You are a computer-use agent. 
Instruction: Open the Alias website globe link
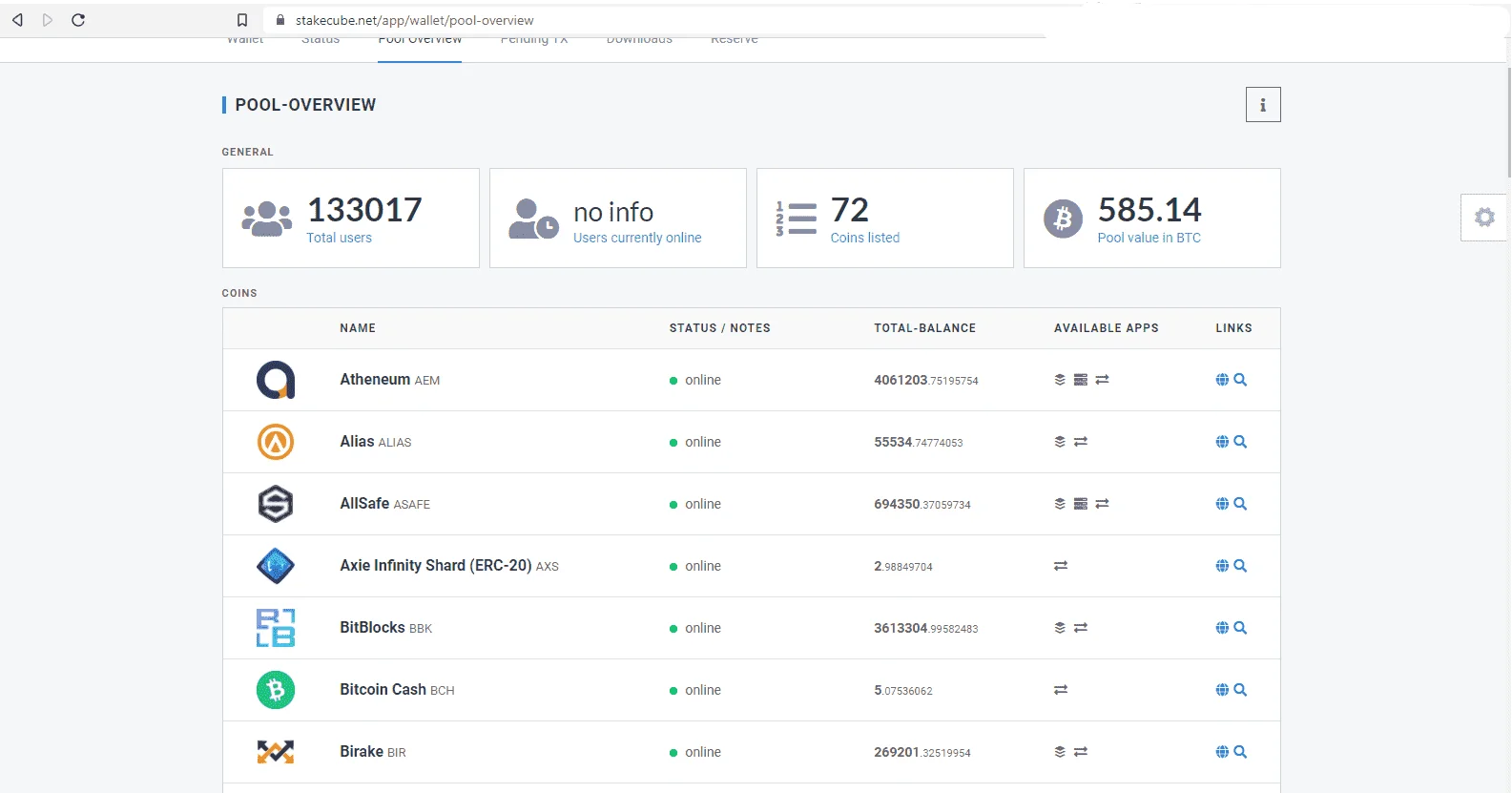click(1222, 442)
